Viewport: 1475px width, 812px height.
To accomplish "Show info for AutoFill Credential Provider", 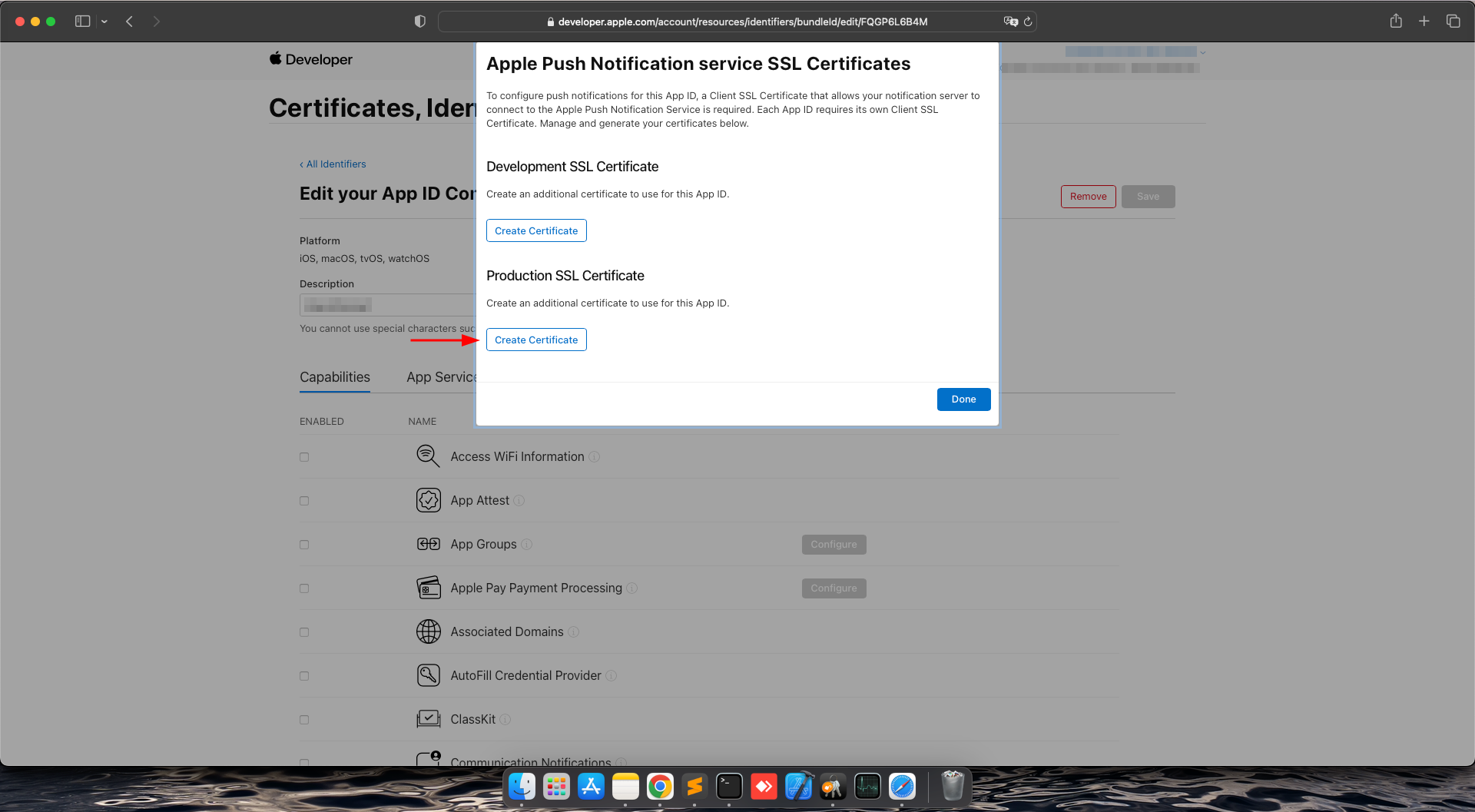I will tap(611, 676).
